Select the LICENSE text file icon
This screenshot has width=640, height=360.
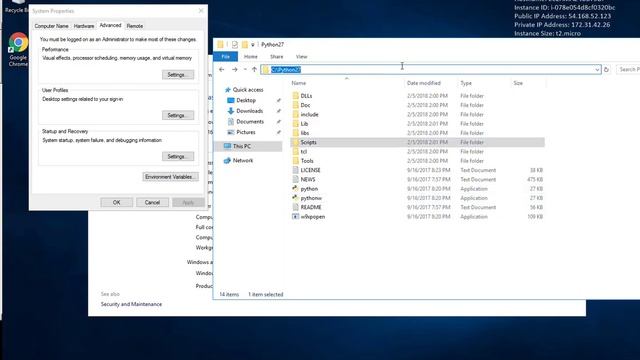296,170
